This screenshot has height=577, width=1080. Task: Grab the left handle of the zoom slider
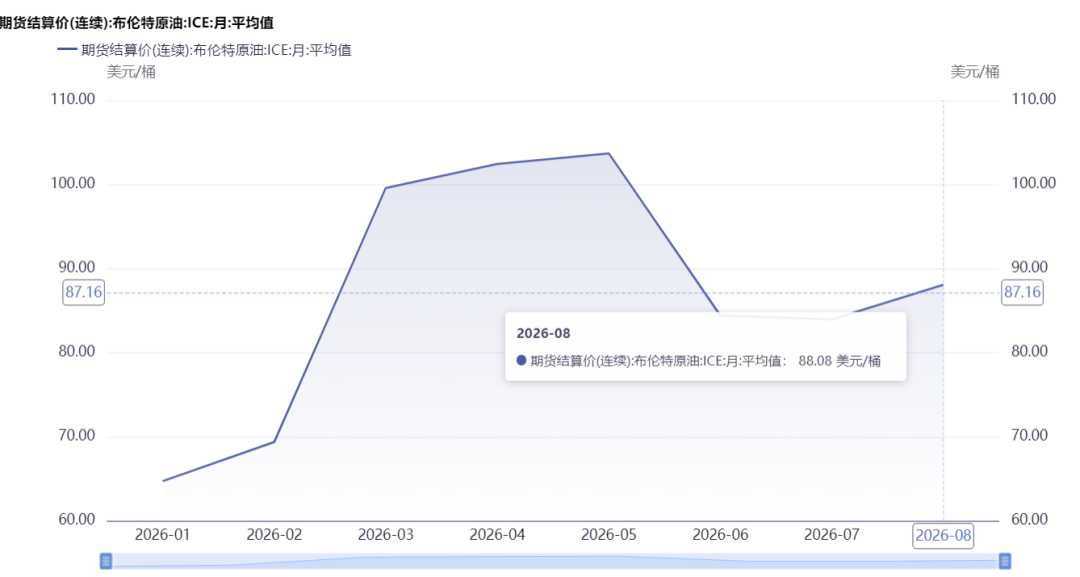coord(106,561)
